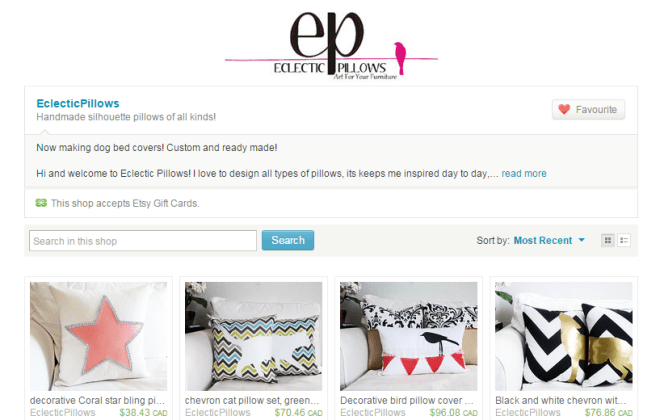Open Coral star pillow thumbnail
Viewport: 660px width, 420px height.
[98, 336]
